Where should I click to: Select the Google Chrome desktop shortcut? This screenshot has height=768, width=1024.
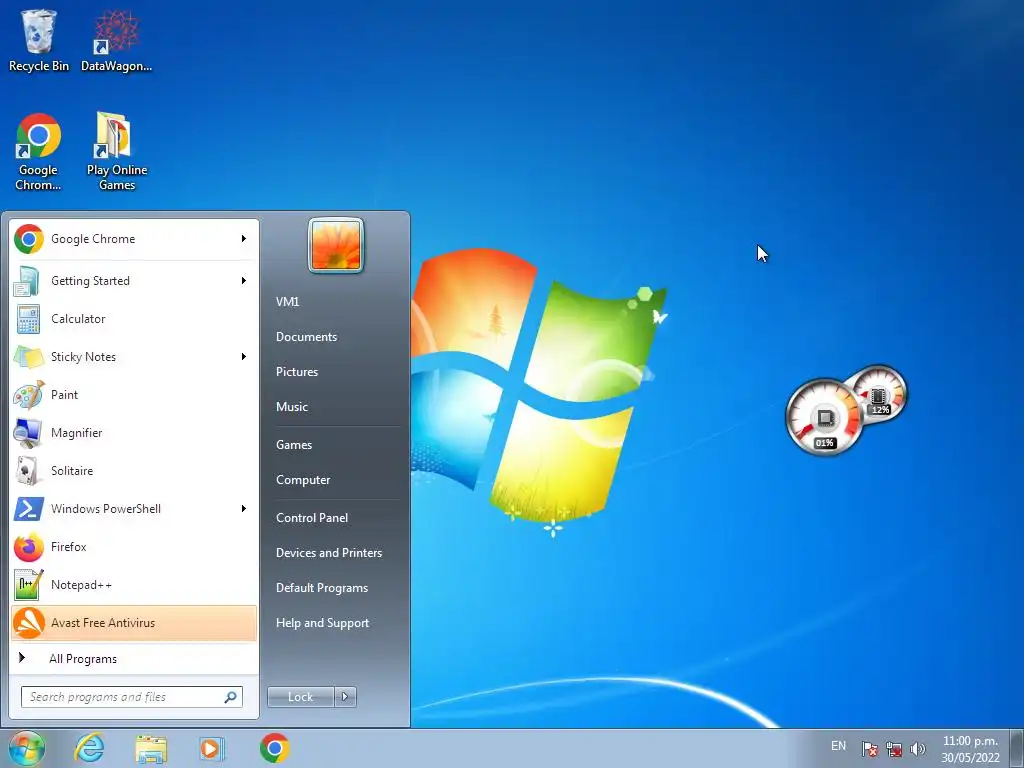[39, 152]
